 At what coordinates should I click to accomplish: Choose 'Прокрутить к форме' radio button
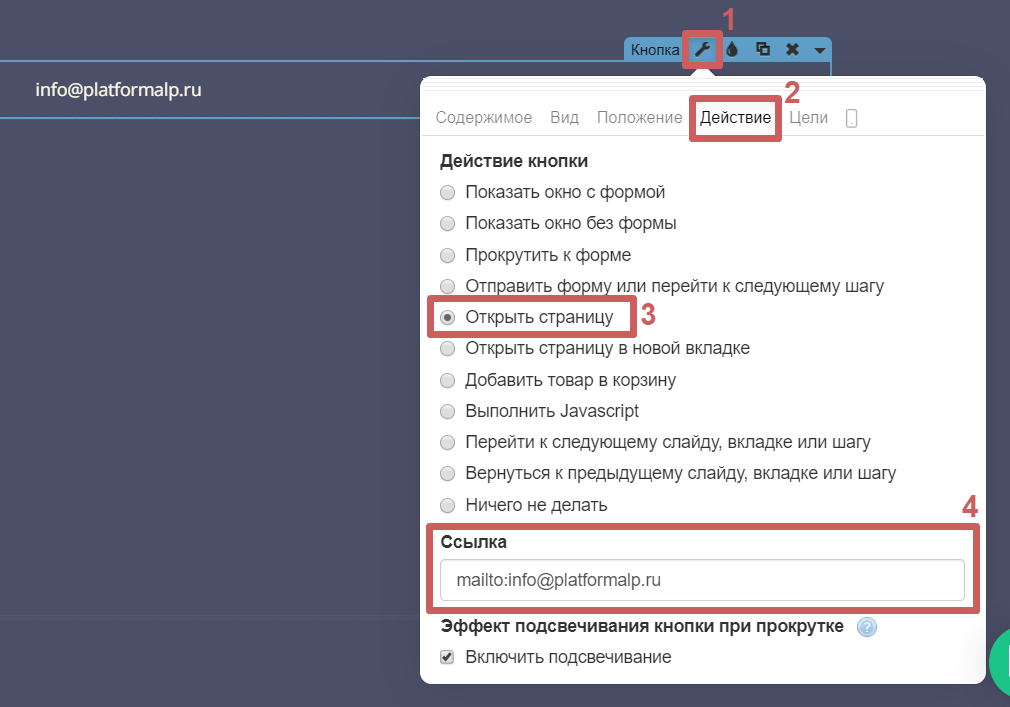(448, 255)
